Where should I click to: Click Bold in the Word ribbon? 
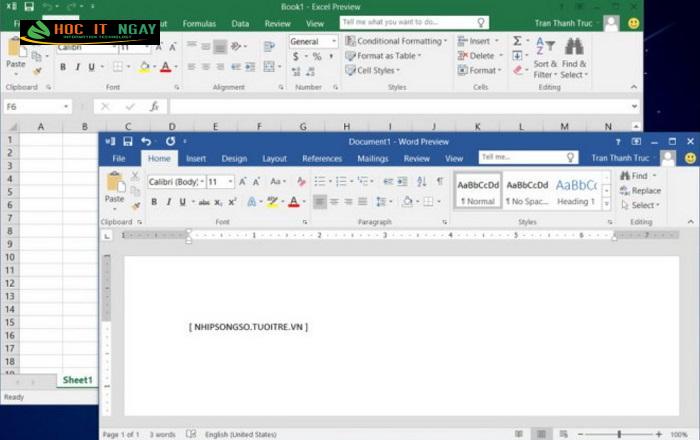pos(154,202)
